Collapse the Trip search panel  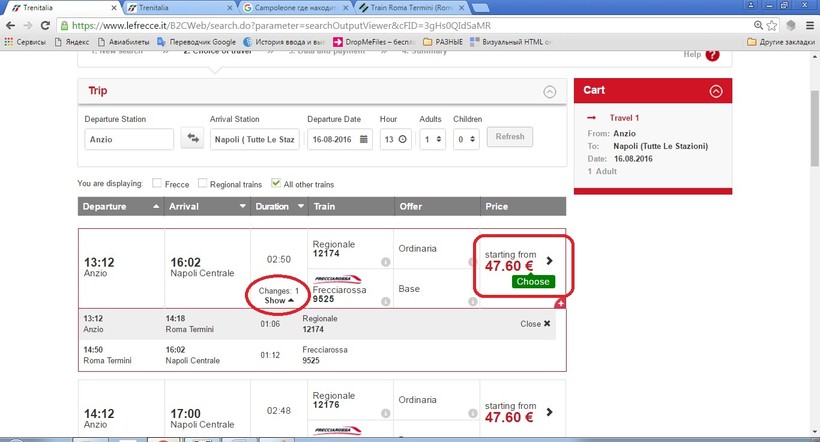(x=549, y=91)
